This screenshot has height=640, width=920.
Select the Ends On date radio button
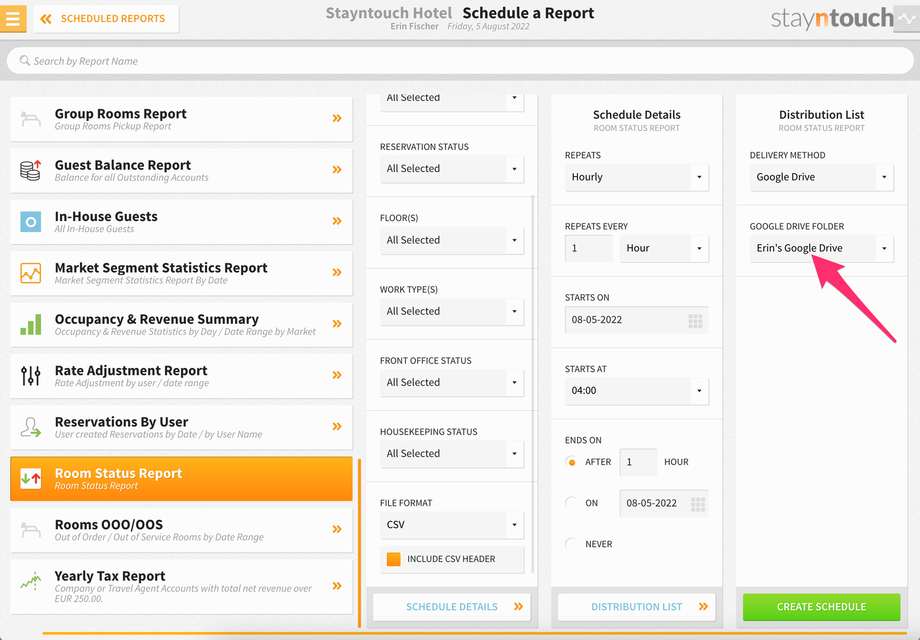571,503
